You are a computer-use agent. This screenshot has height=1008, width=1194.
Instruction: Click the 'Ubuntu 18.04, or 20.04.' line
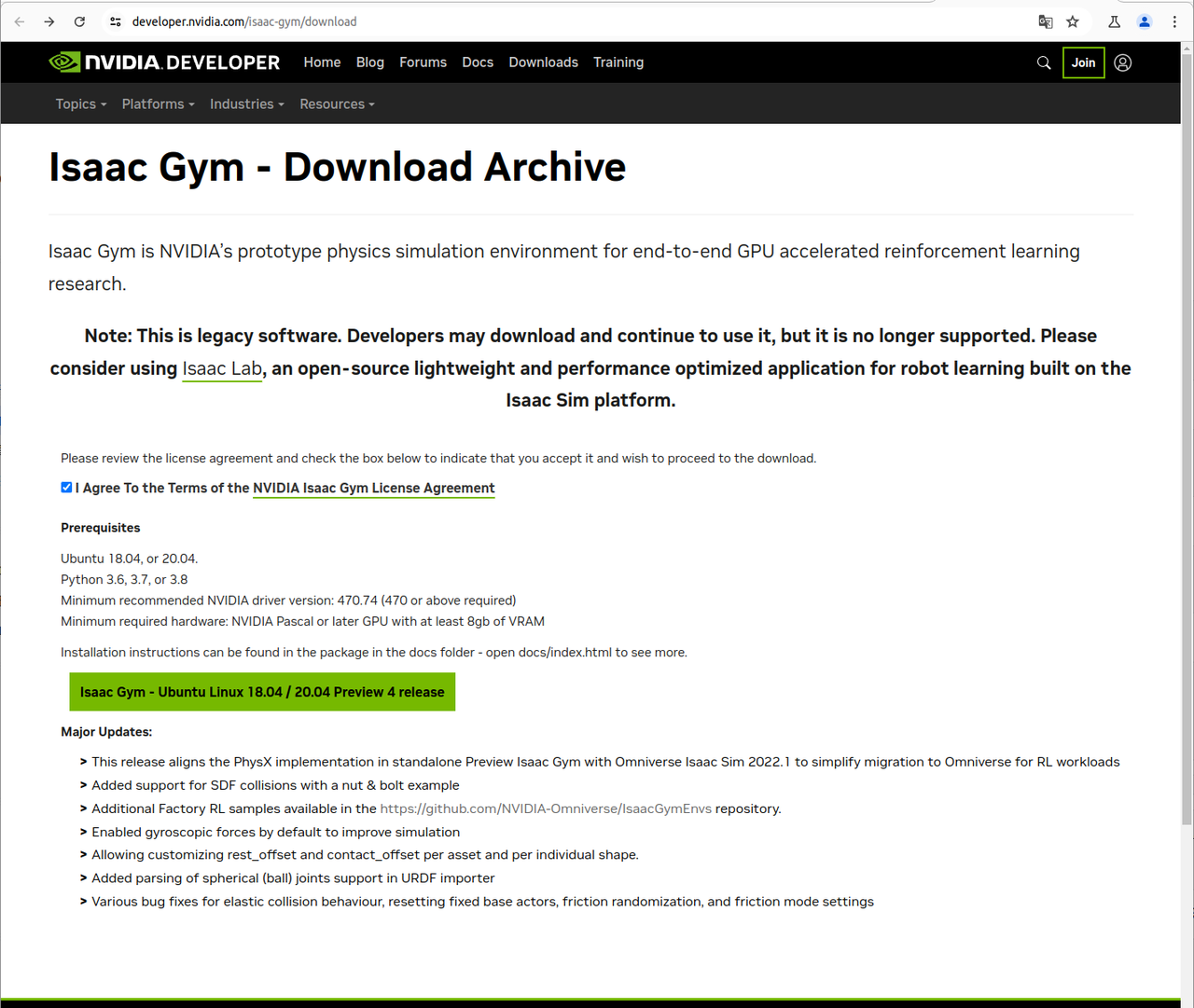130,559
